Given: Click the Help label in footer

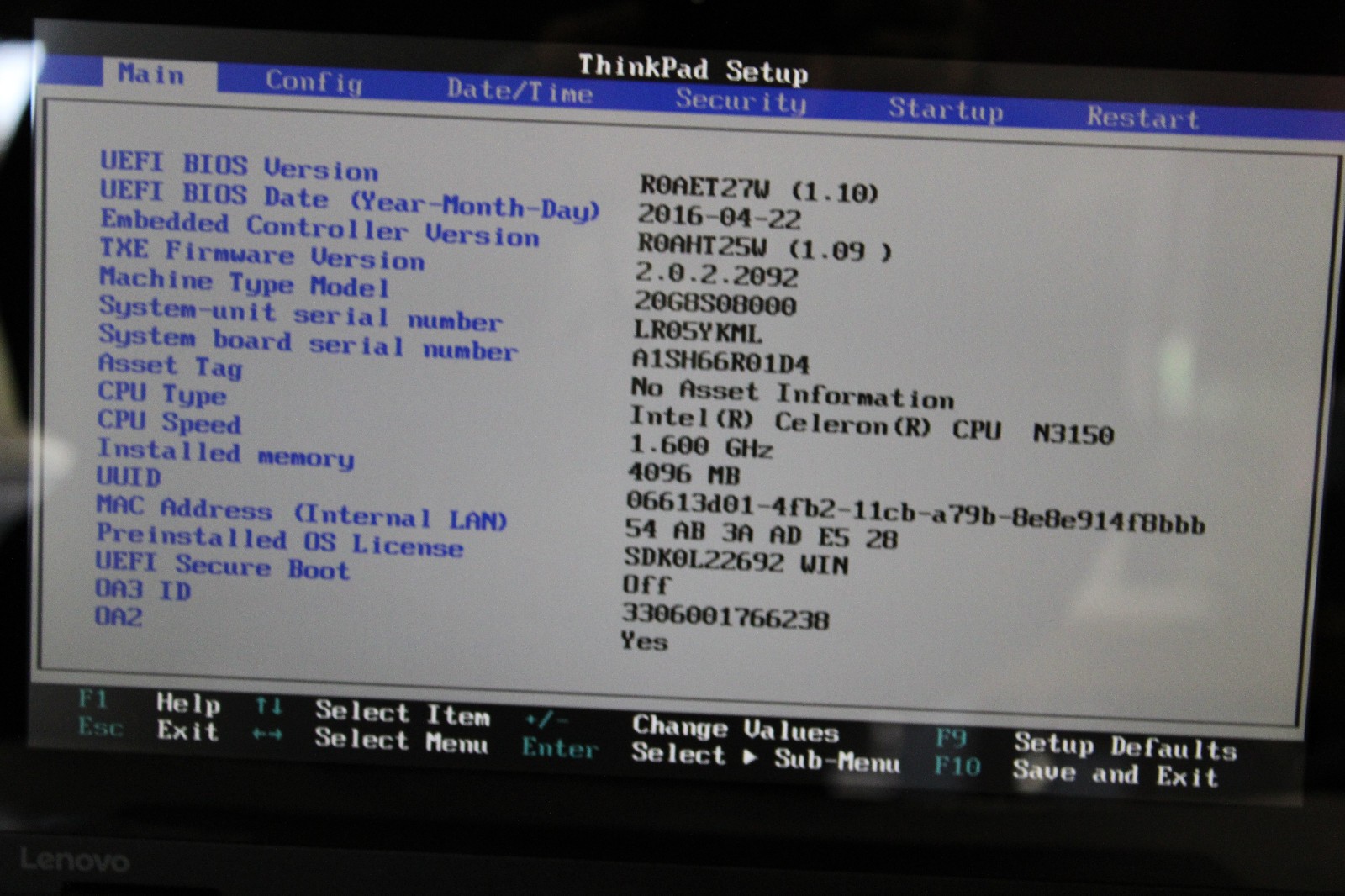Looking at the screenshot, I should coord(188,704).
